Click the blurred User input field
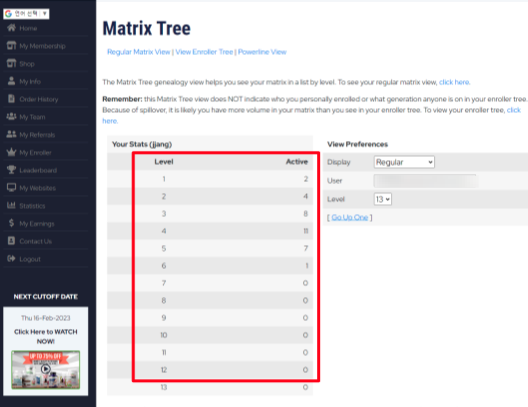528x407 pixels. (426, 181)
